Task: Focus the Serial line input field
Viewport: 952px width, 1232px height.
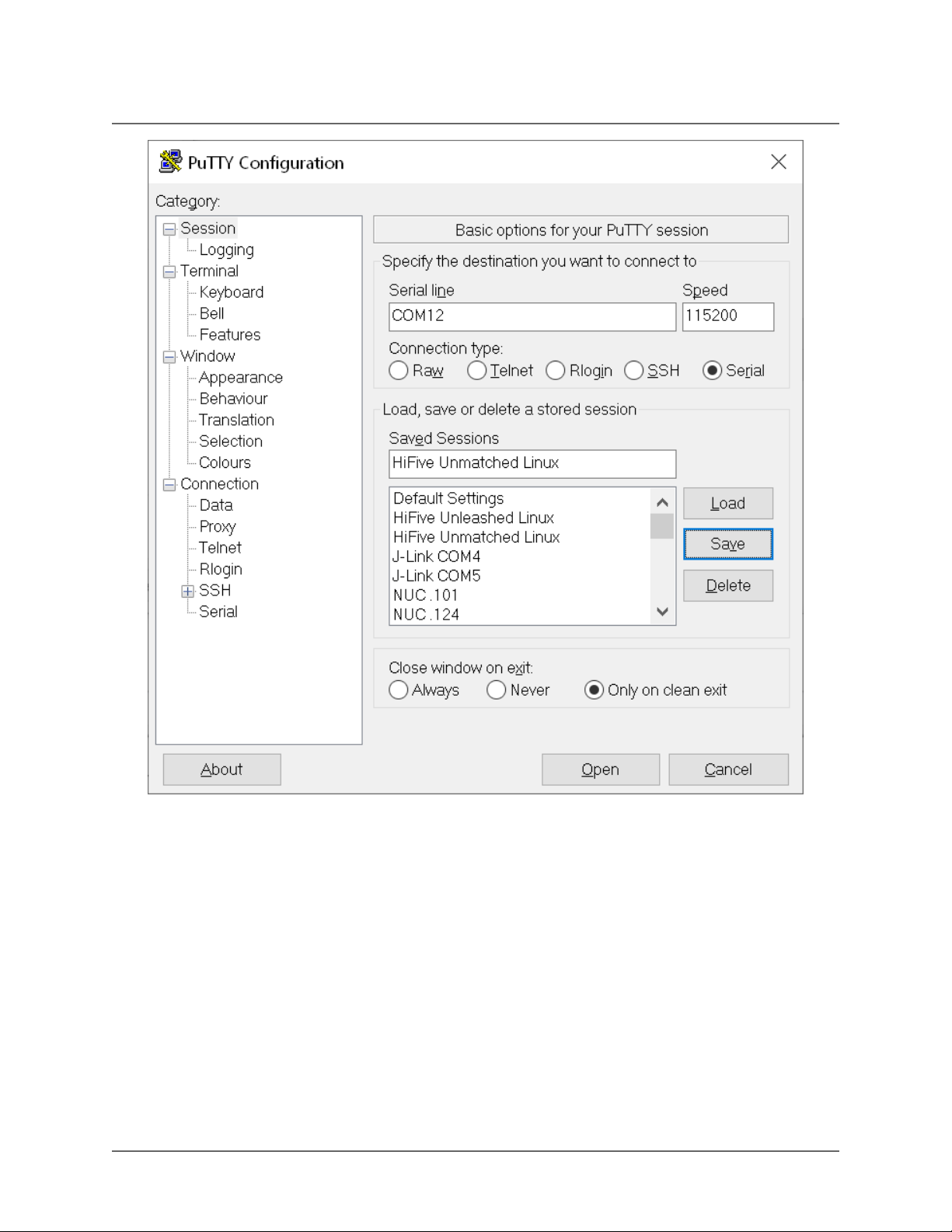Action: point(532,316)
